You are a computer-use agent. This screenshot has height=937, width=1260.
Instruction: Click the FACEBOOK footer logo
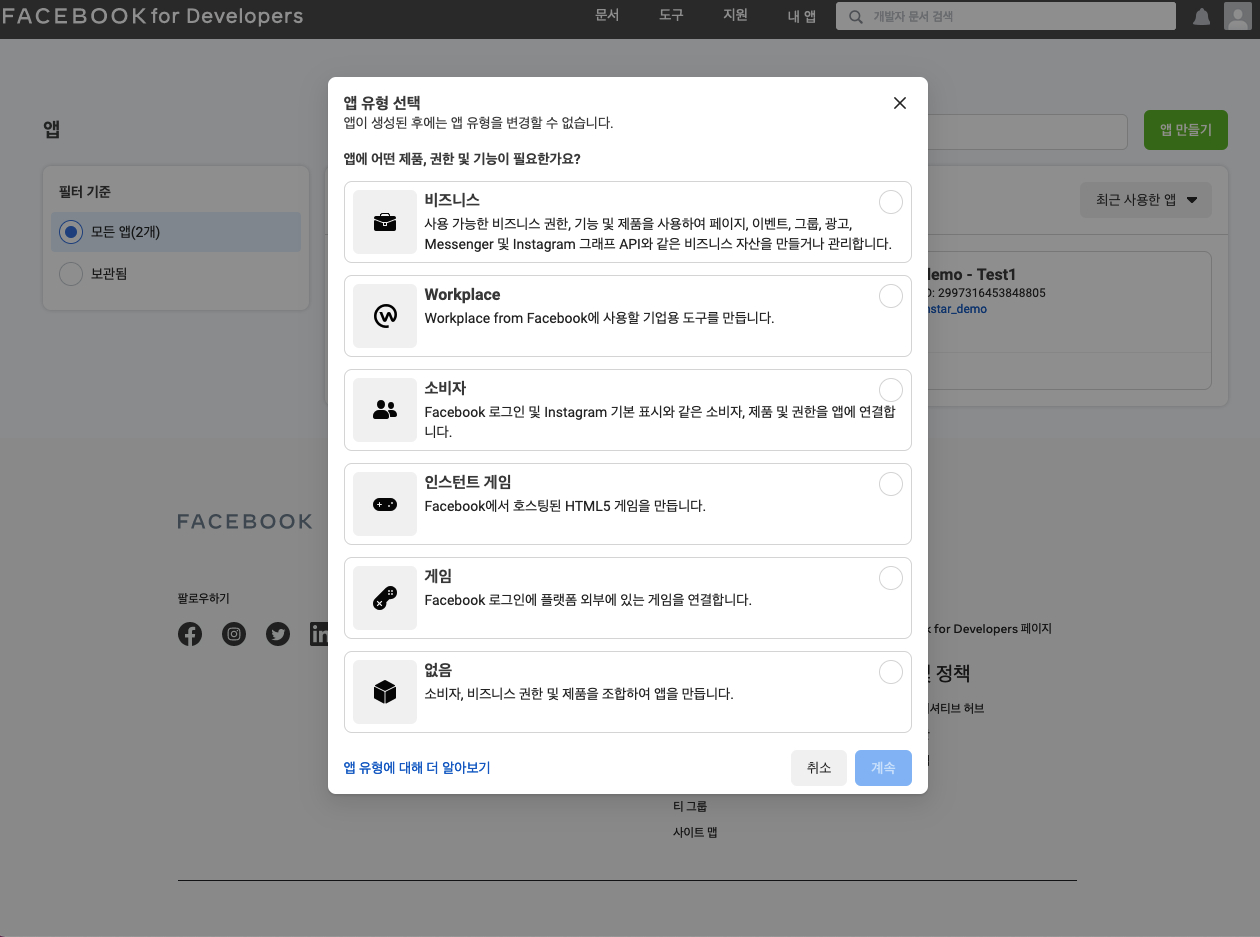click(x=245, y=521)
